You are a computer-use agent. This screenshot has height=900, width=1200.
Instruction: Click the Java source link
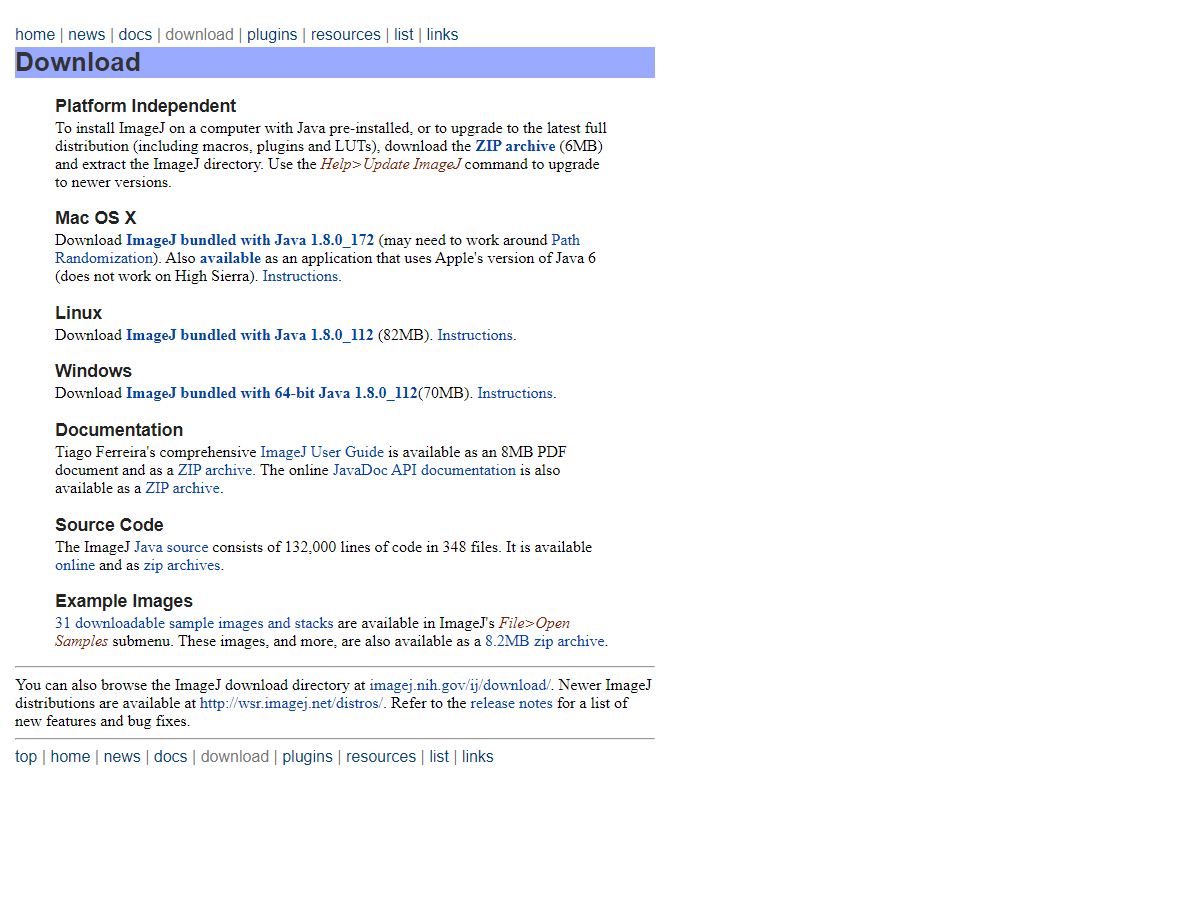pyautogui.click(x=171, y=547)
